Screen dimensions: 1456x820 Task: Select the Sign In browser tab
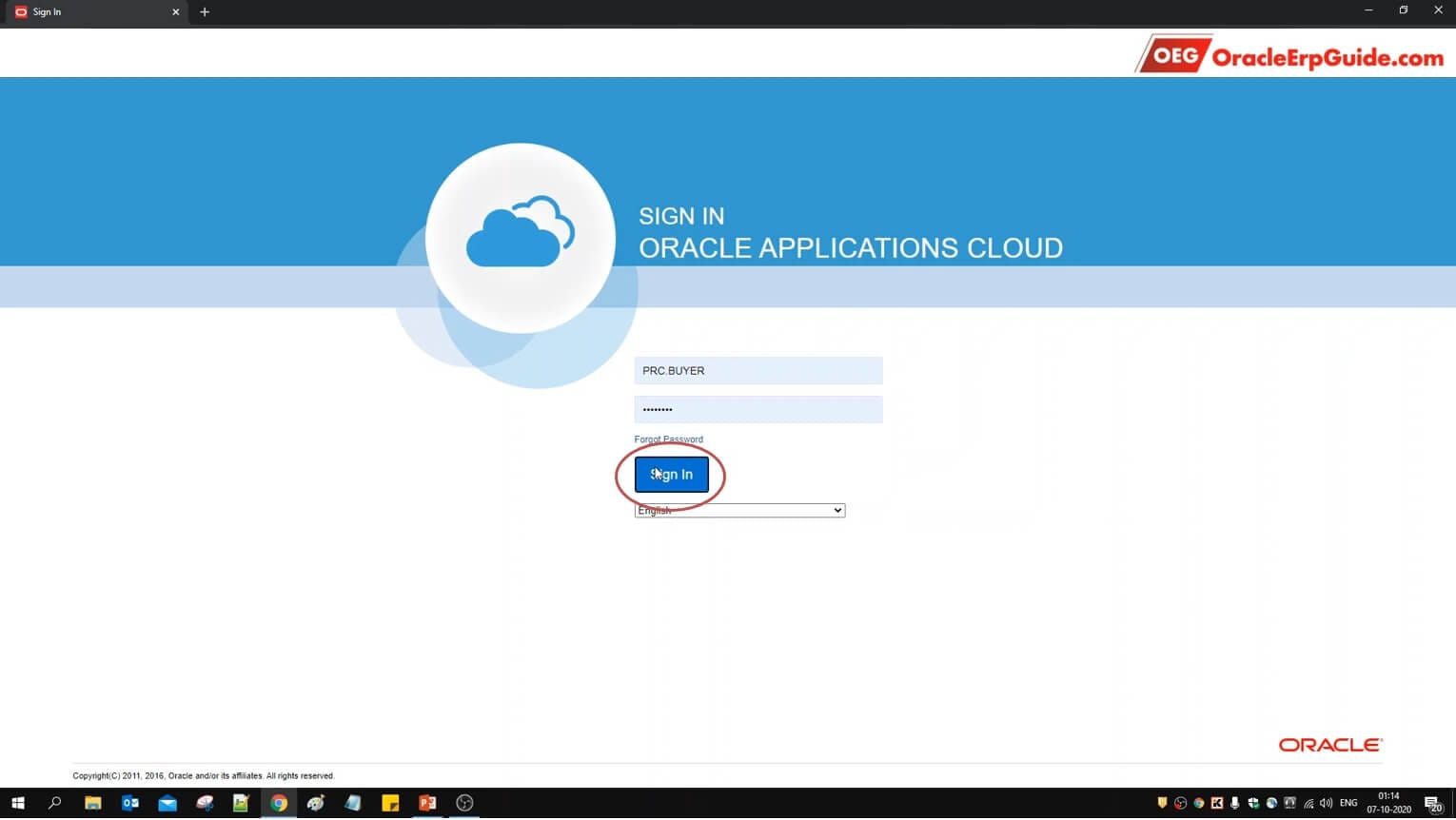point(95,12)
